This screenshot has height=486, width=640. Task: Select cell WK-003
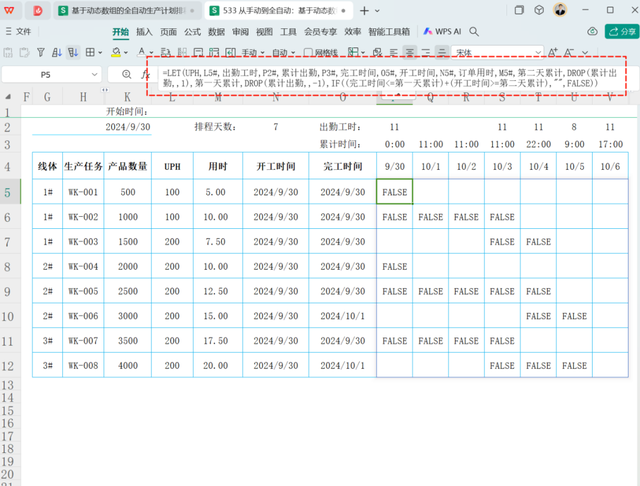(83, 242)
